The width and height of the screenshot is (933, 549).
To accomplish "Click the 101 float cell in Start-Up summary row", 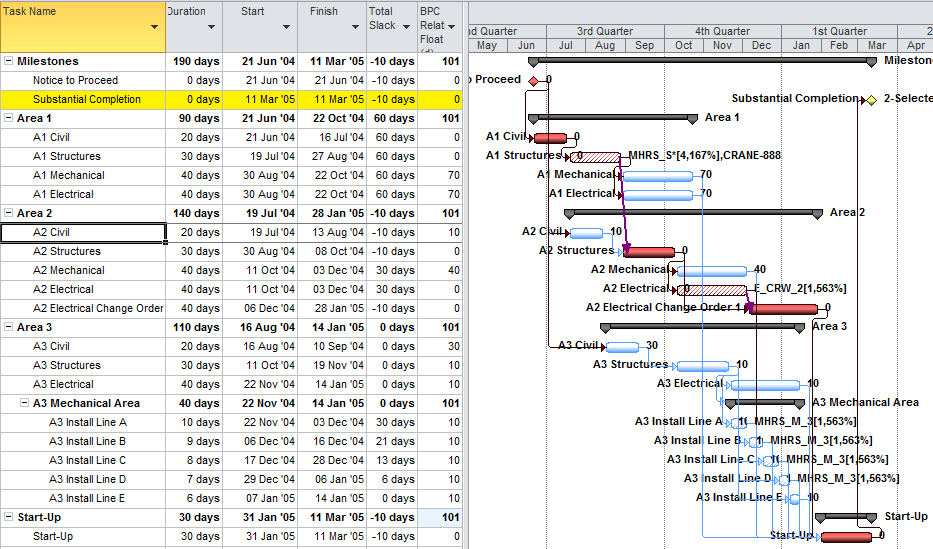I will tap(440, 518).
